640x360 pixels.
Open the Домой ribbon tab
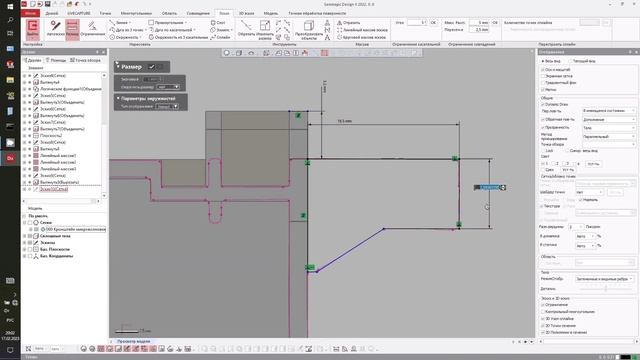[51, 13]
